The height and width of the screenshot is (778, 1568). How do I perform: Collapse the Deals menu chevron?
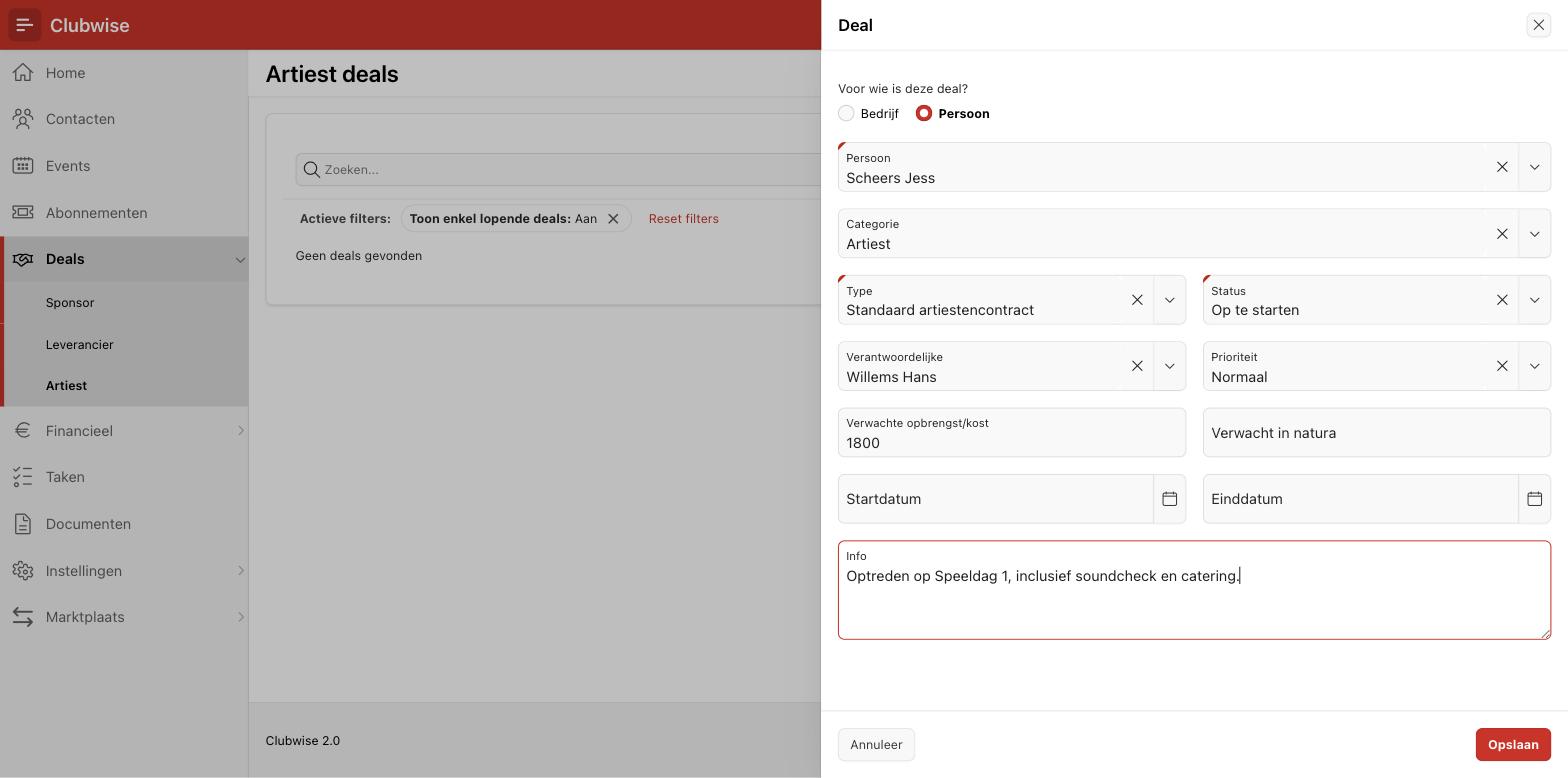click(x=240, y=260)
